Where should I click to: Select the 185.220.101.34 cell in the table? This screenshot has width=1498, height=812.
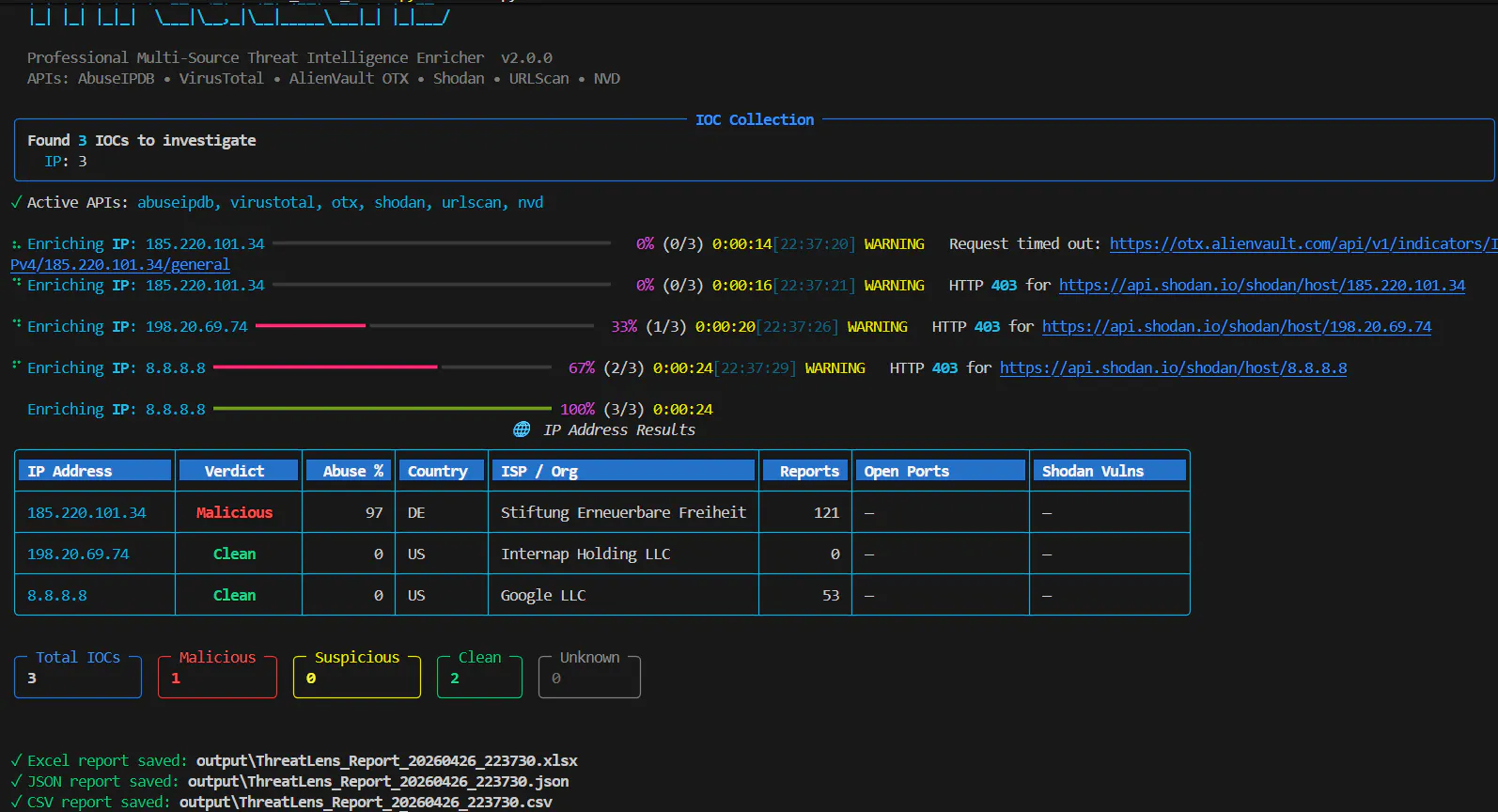click(x=86, y=512)
